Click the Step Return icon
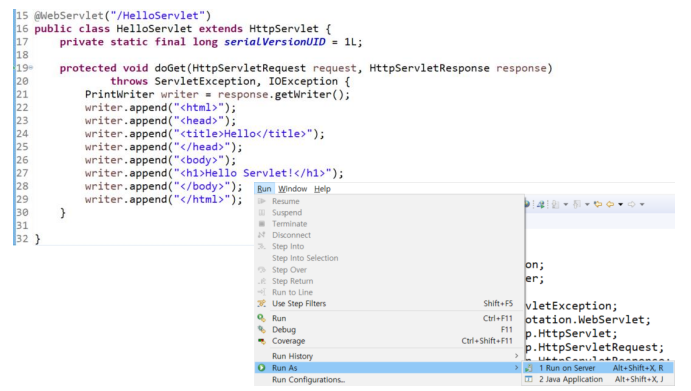Viewport: 691px width, 391px height. [262, 281]
